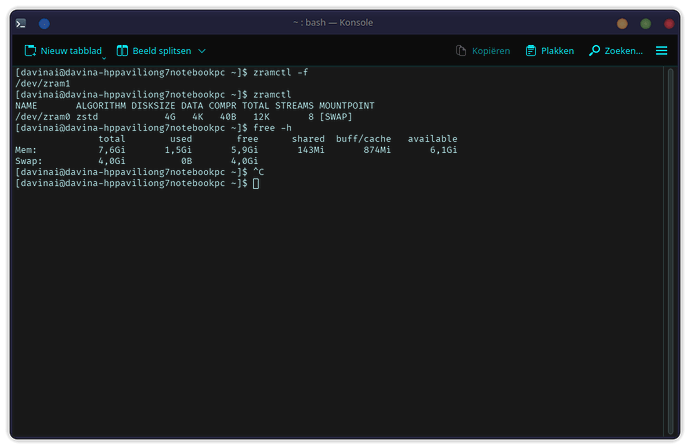The width and height of the screenshot is (690, 448).
Task: Click the '12K' TOTAL value
Action: click(261, 117)
